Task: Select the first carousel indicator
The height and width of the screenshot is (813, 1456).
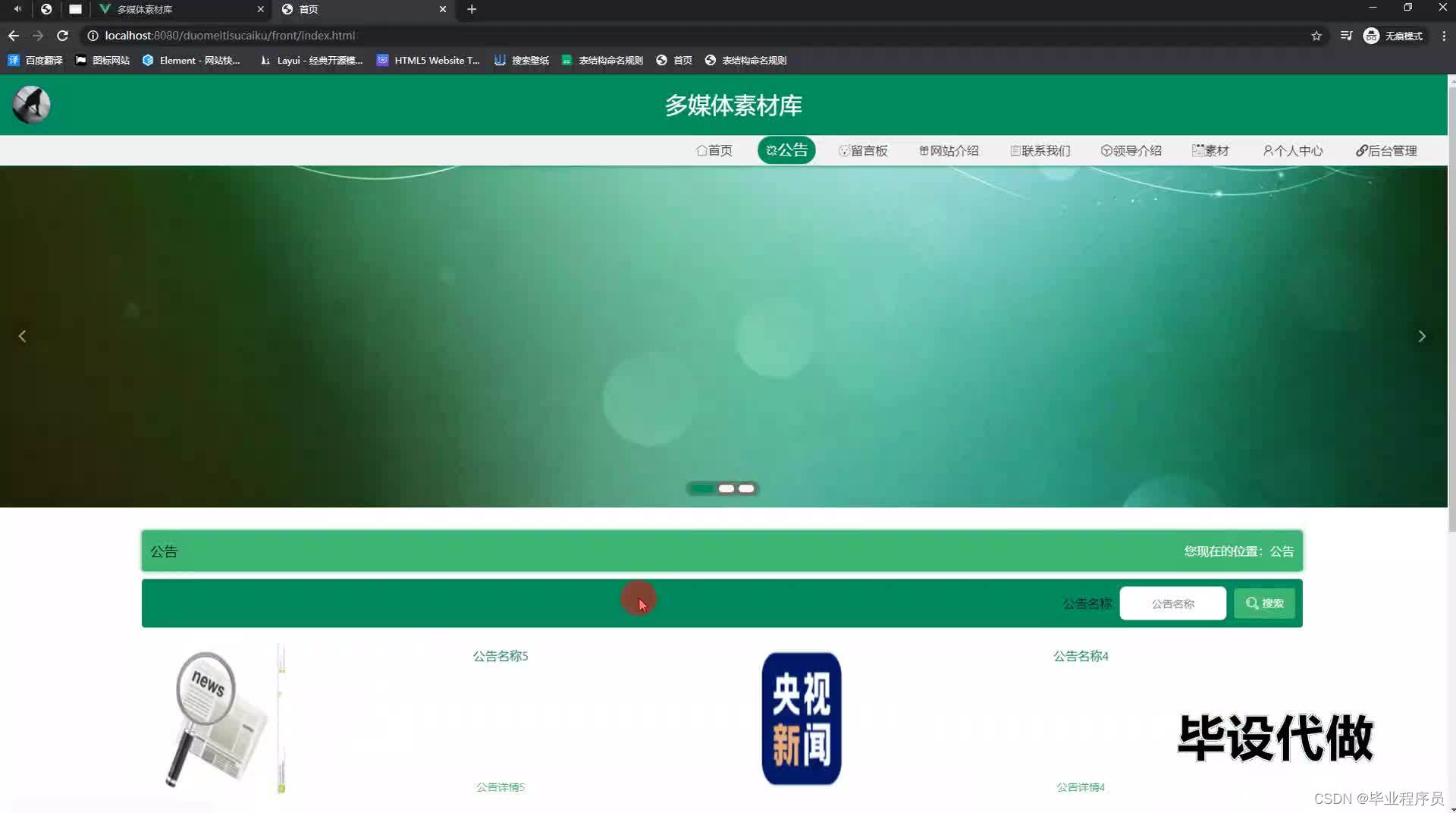Action: point(701,488)
